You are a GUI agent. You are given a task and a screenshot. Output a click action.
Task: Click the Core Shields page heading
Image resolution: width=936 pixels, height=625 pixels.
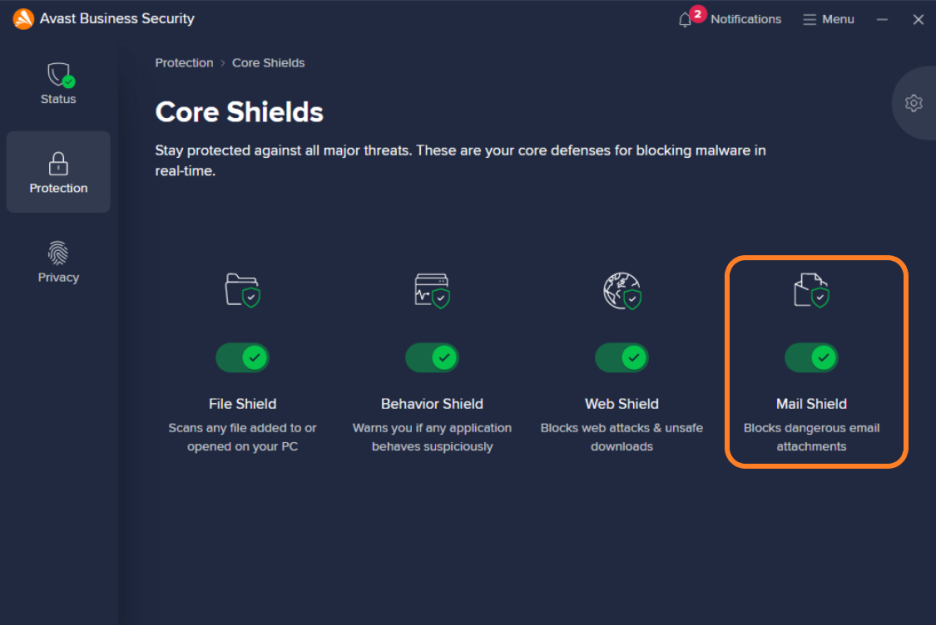tap(239, 112)
